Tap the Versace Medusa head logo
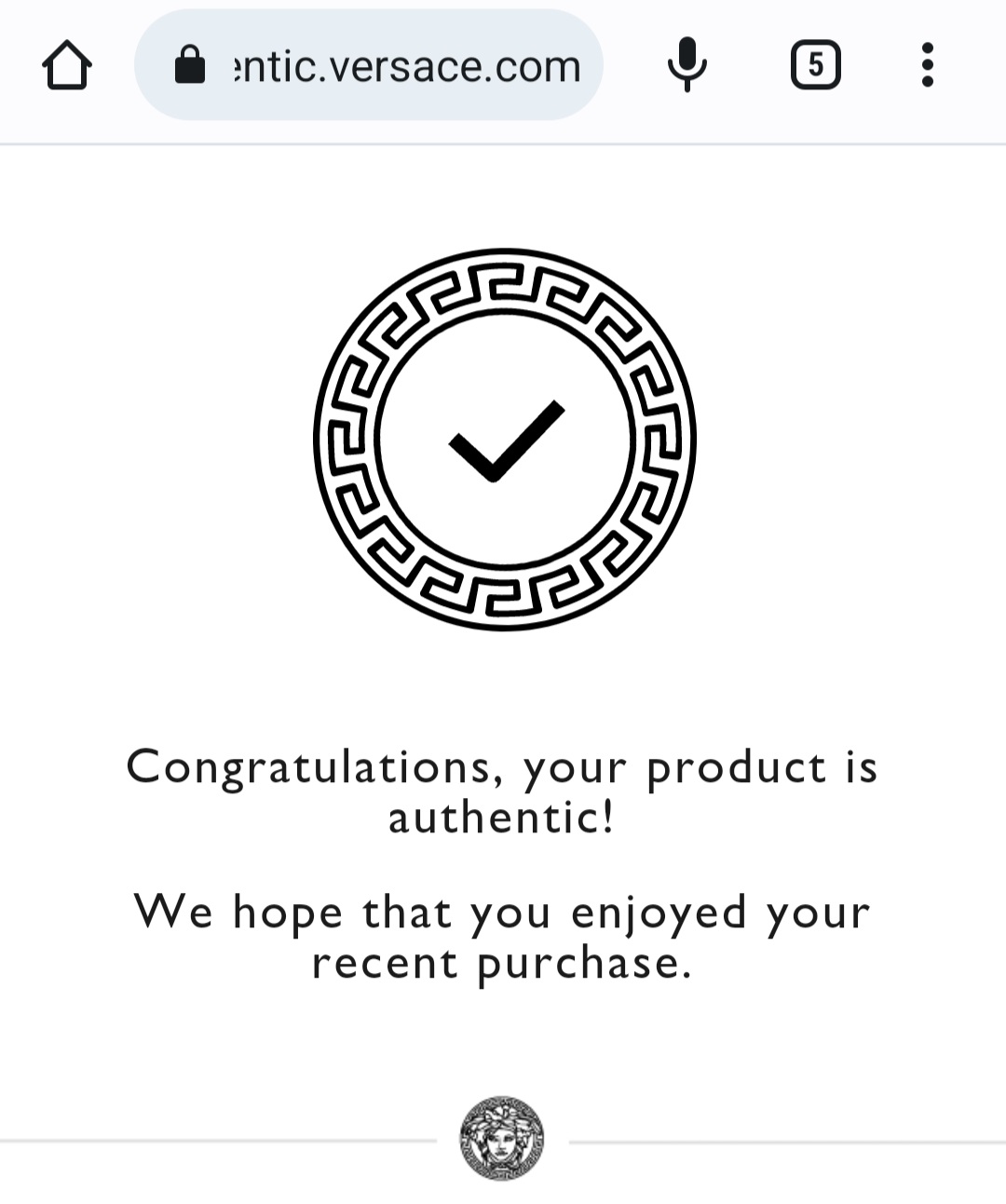 [502, 1139]
